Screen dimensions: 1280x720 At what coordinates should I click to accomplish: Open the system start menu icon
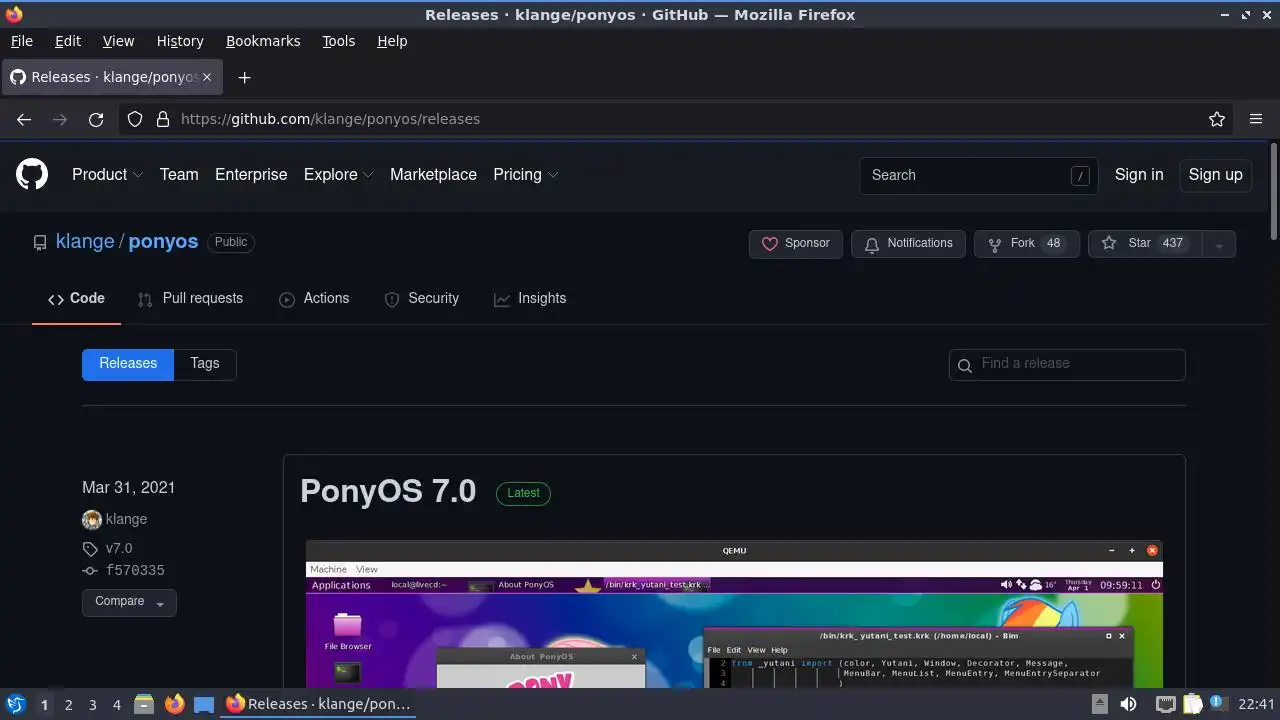(x=15, y=704)
